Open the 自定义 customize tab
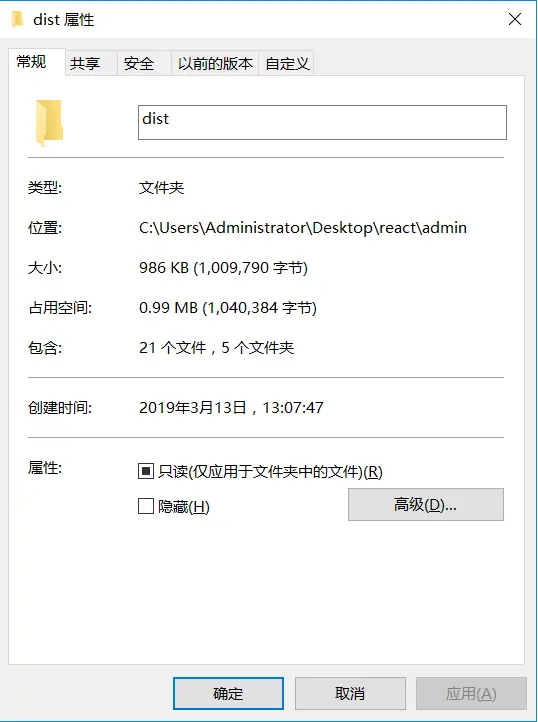Viewport: 538px width, 722px height. click(x=287, y=63)
